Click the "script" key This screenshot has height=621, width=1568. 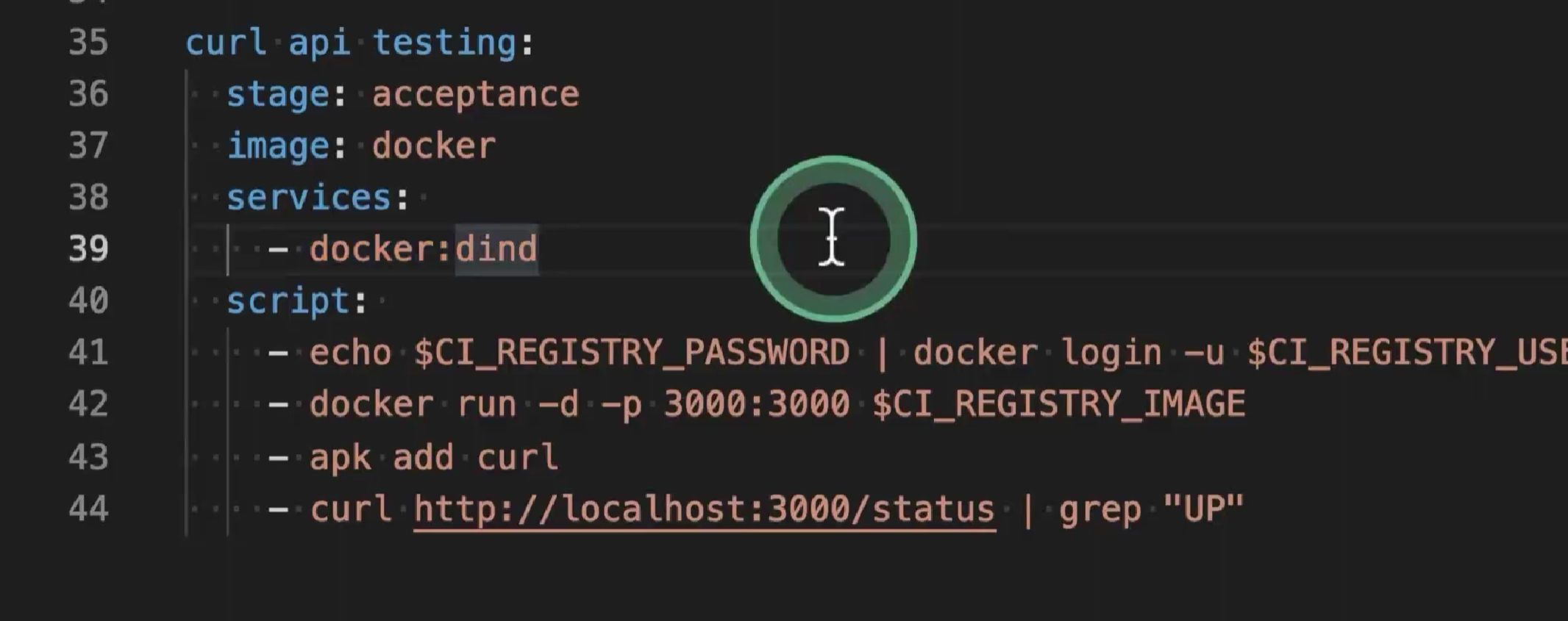[x=288, y=301]
